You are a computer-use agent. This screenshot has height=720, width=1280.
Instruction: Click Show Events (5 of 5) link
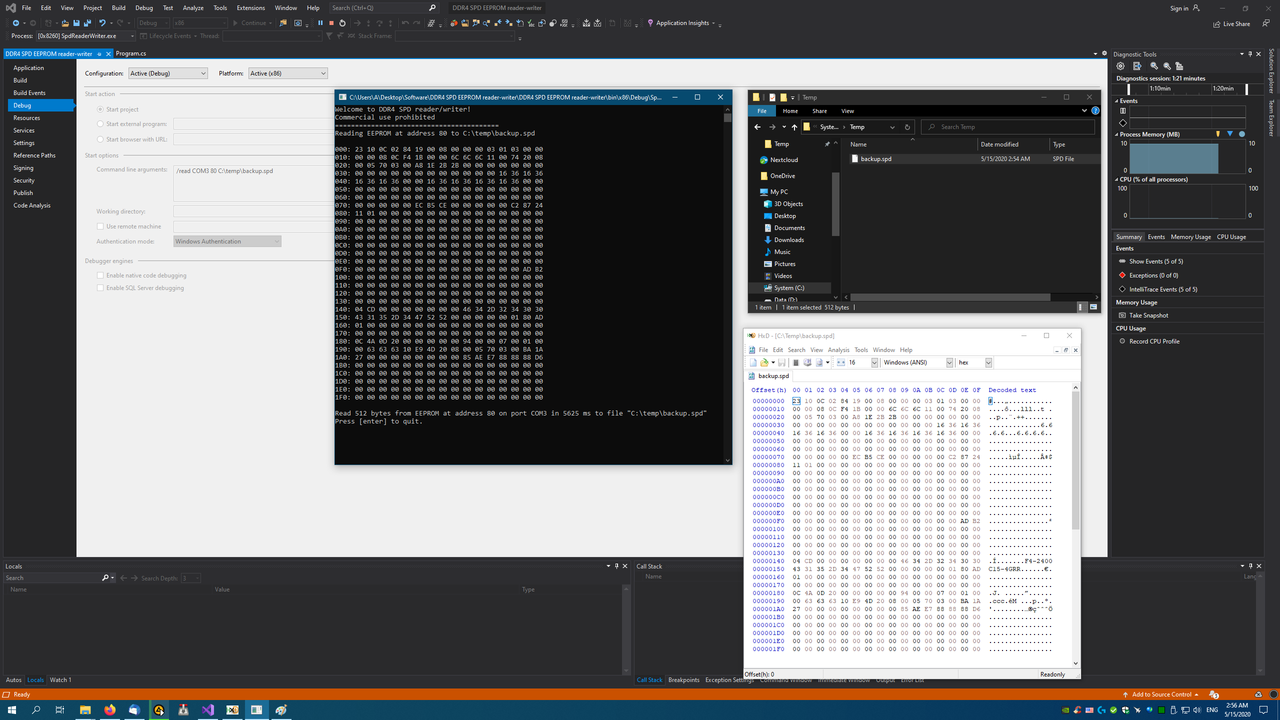1157,261
